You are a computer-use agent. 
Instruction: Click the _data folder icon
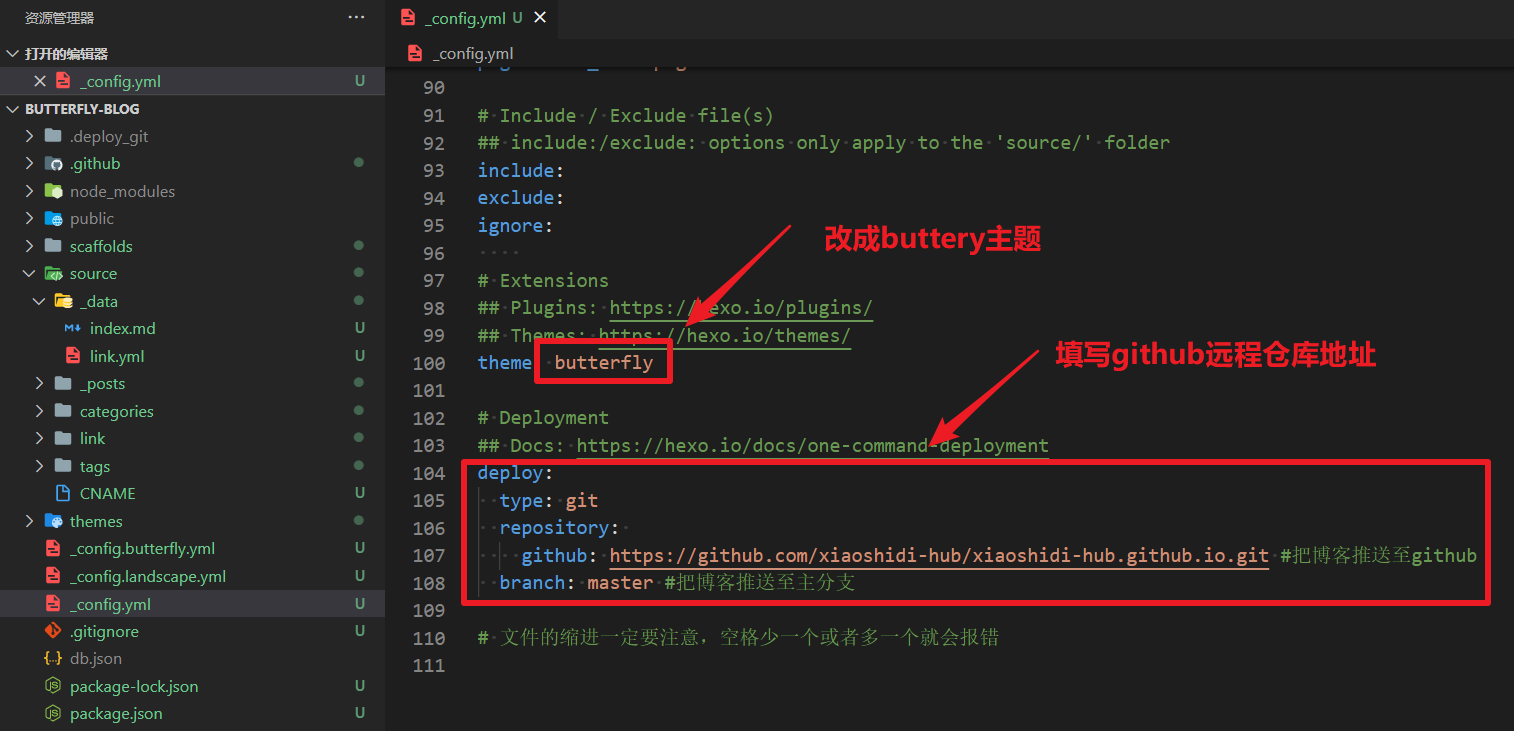[x=64, y=301]
